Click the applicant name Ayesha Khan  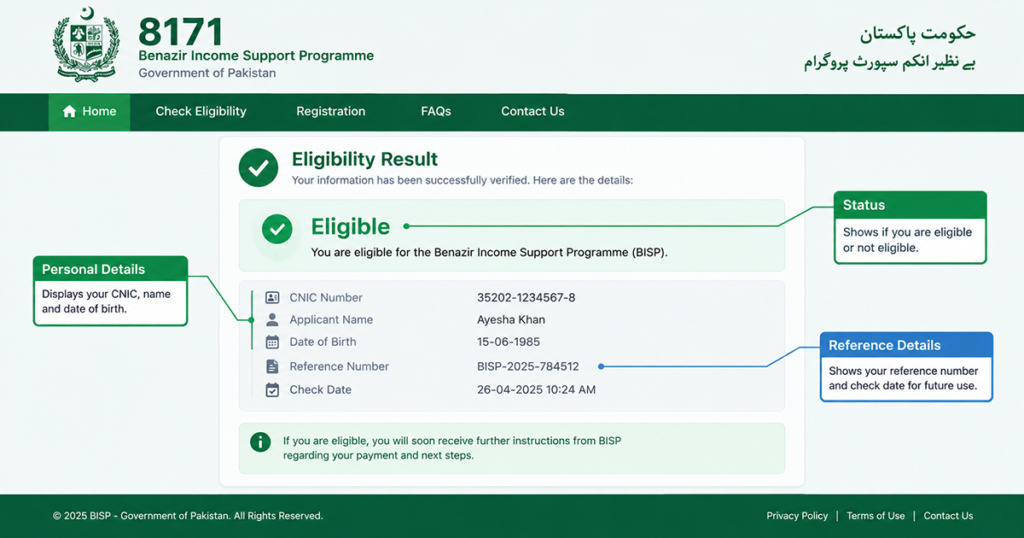(x=511, y=320)
